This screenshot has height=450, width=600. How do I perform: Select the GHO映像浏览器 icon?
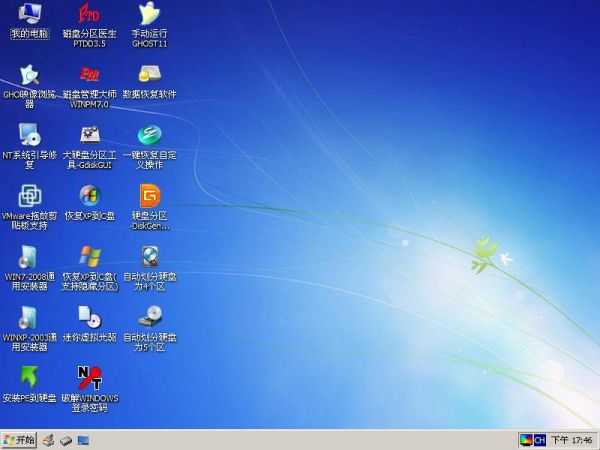point(29,75)
